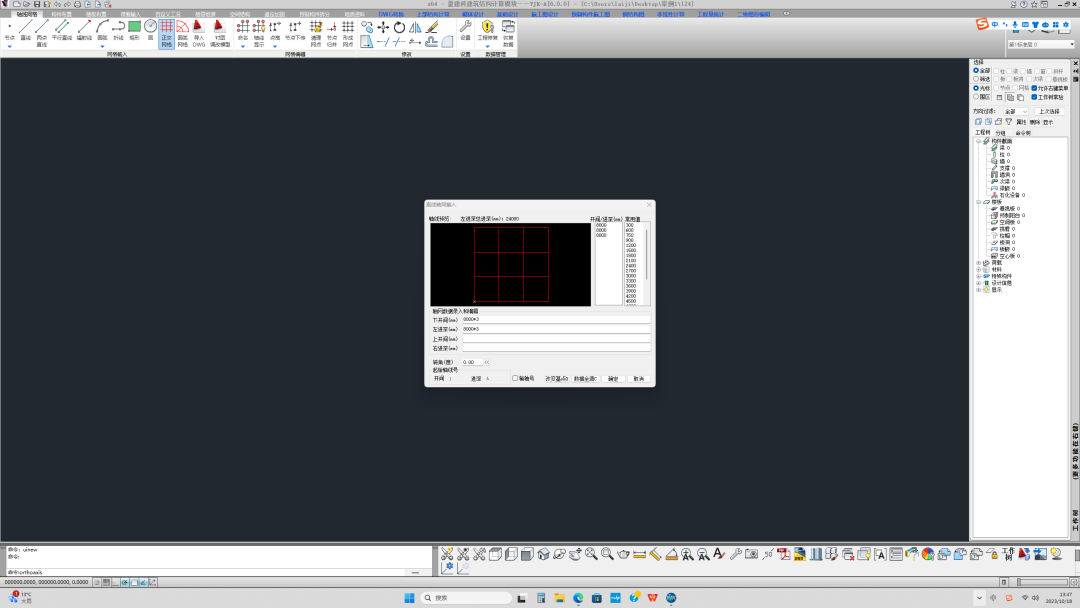
Task: Open the 节点下传 node transfer tool
Action: coord(295,31)
